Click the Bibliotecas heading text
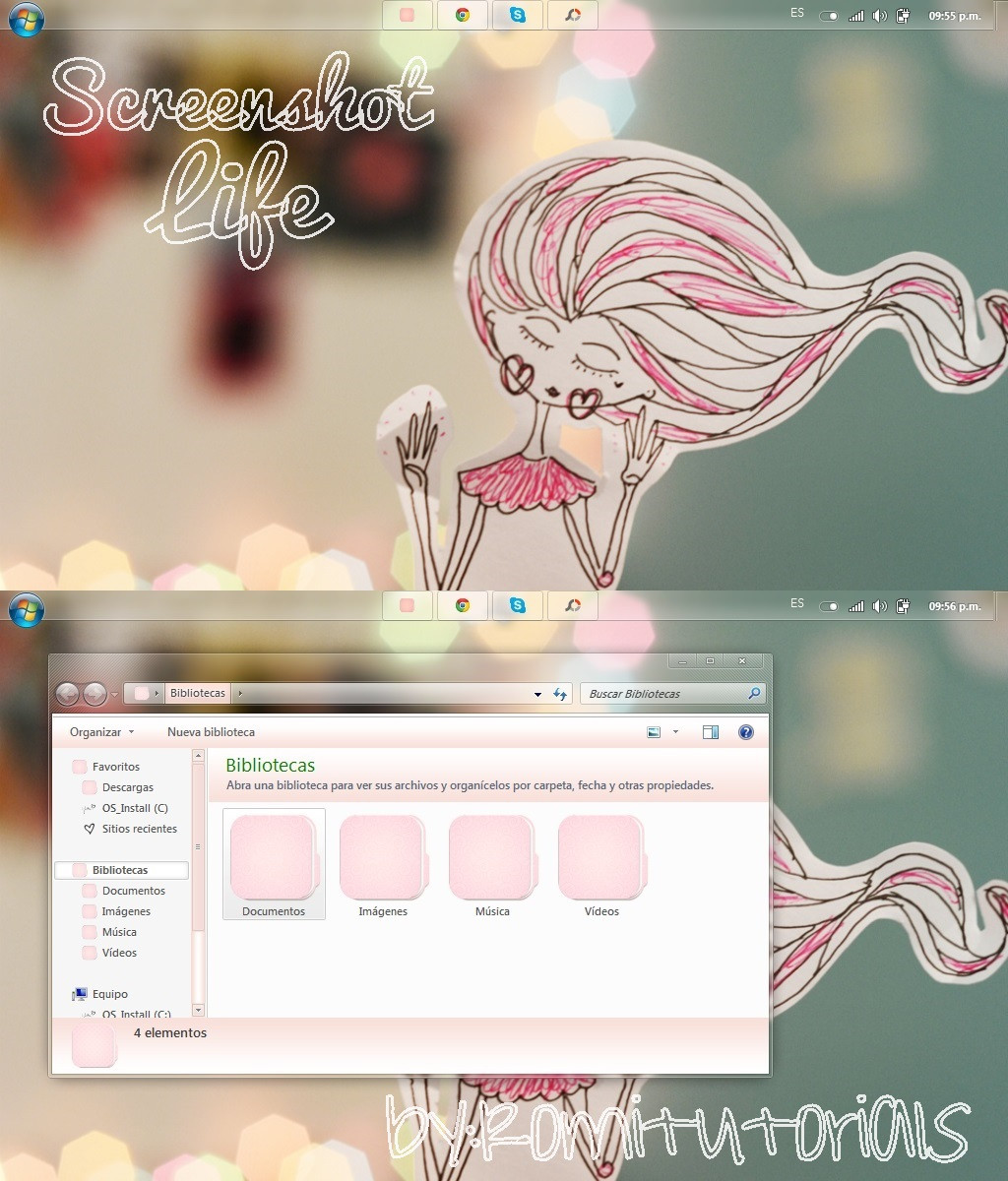 pyautogui.click(x=271, y=765)
